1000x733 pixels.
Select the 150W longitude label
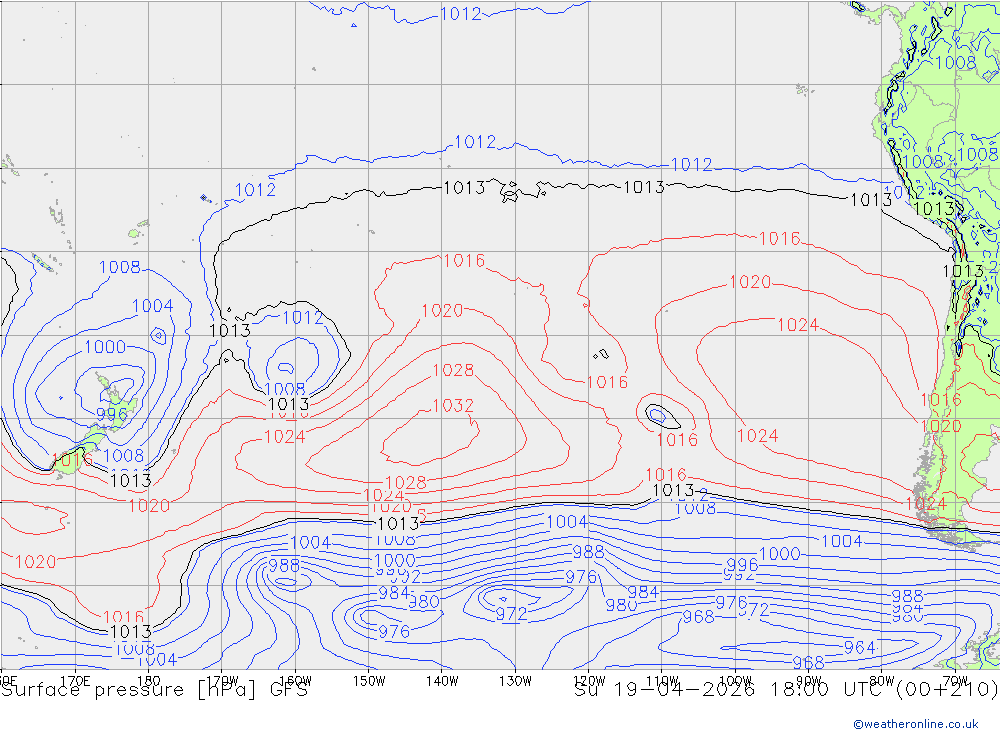[x=369, y=681]
